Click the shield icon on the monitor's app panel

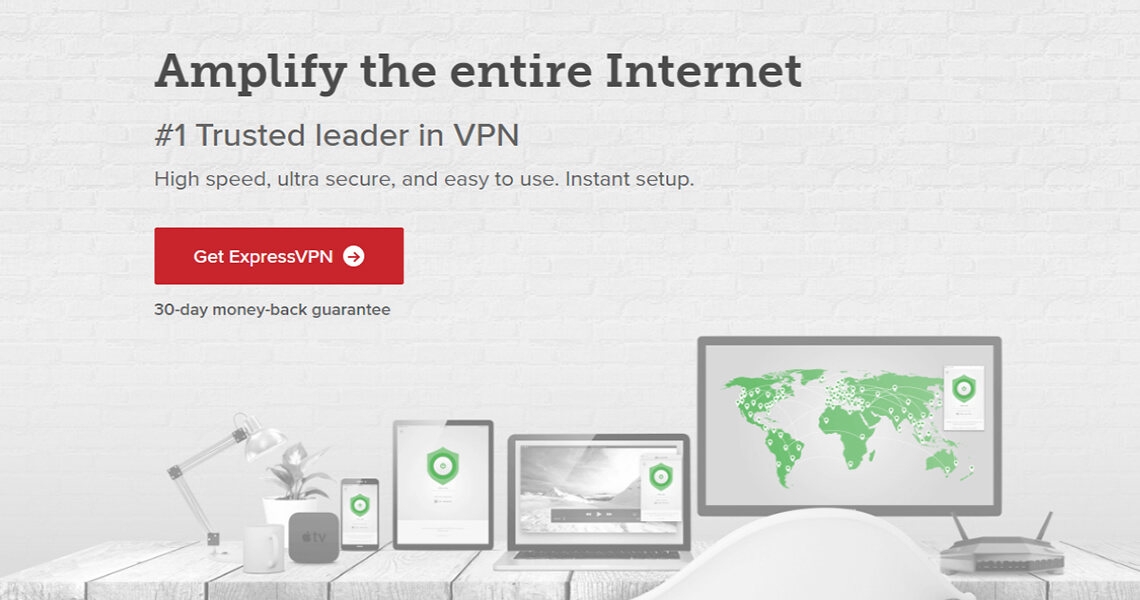click(x=964, y=388)
